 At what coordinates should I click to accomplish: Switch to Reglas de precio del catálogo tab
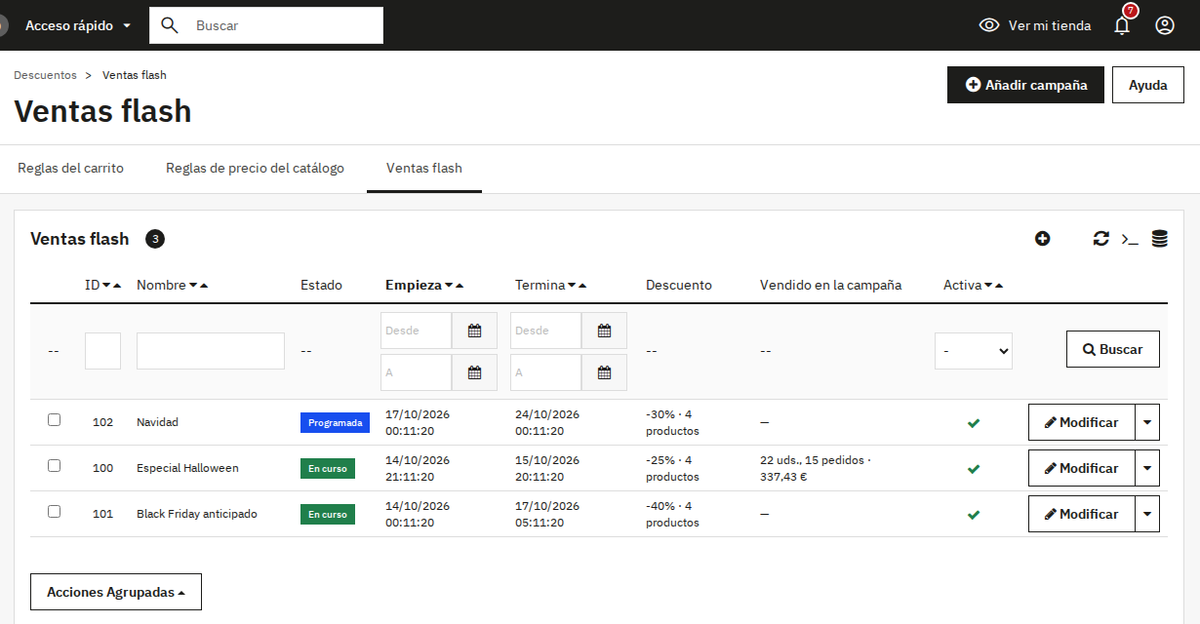click(x=255, y=168)
